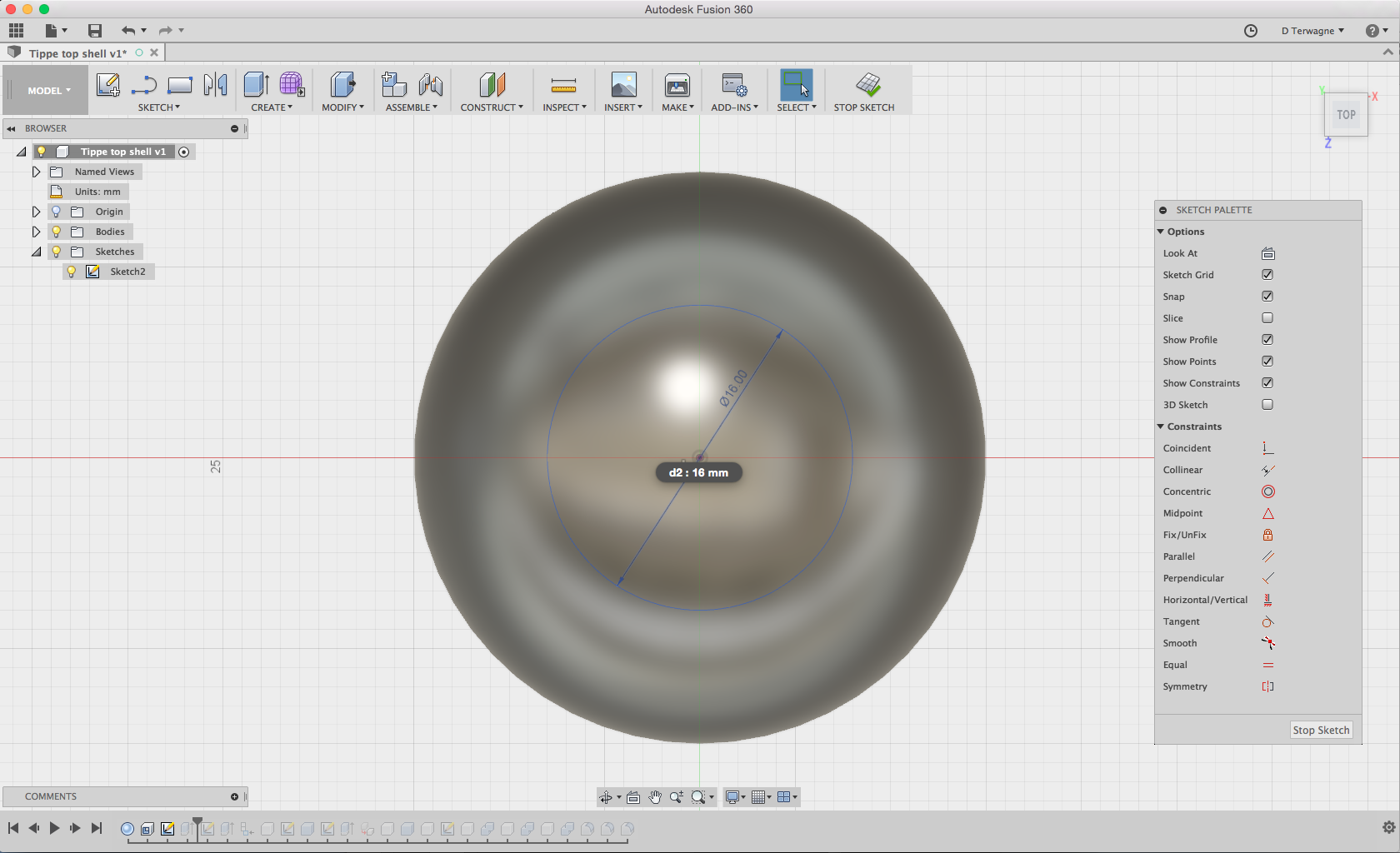The height and width of the screenshot is (853, 1400).
Task: Select the Line sketch tool icon
Action: [x=144, y=84]
